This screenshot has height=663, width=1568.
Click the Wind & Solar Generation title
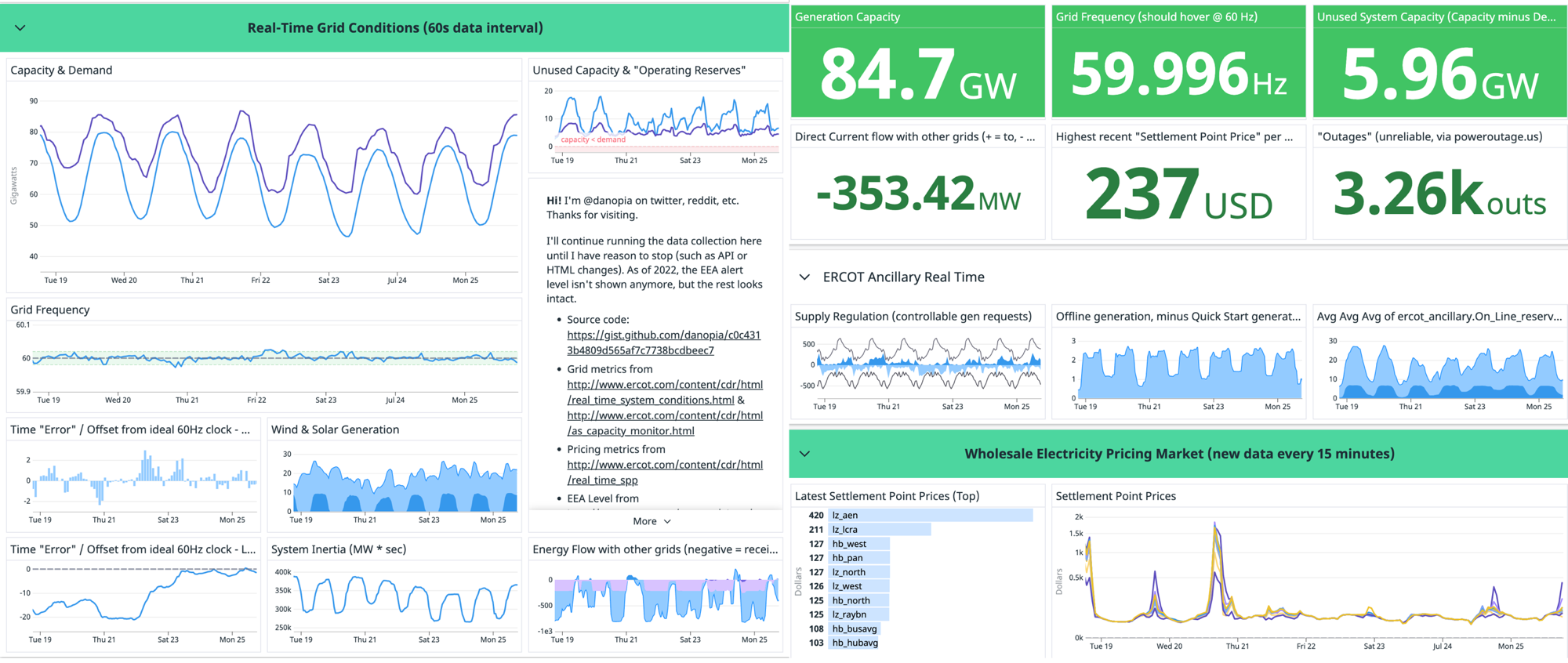pos(336,430)
